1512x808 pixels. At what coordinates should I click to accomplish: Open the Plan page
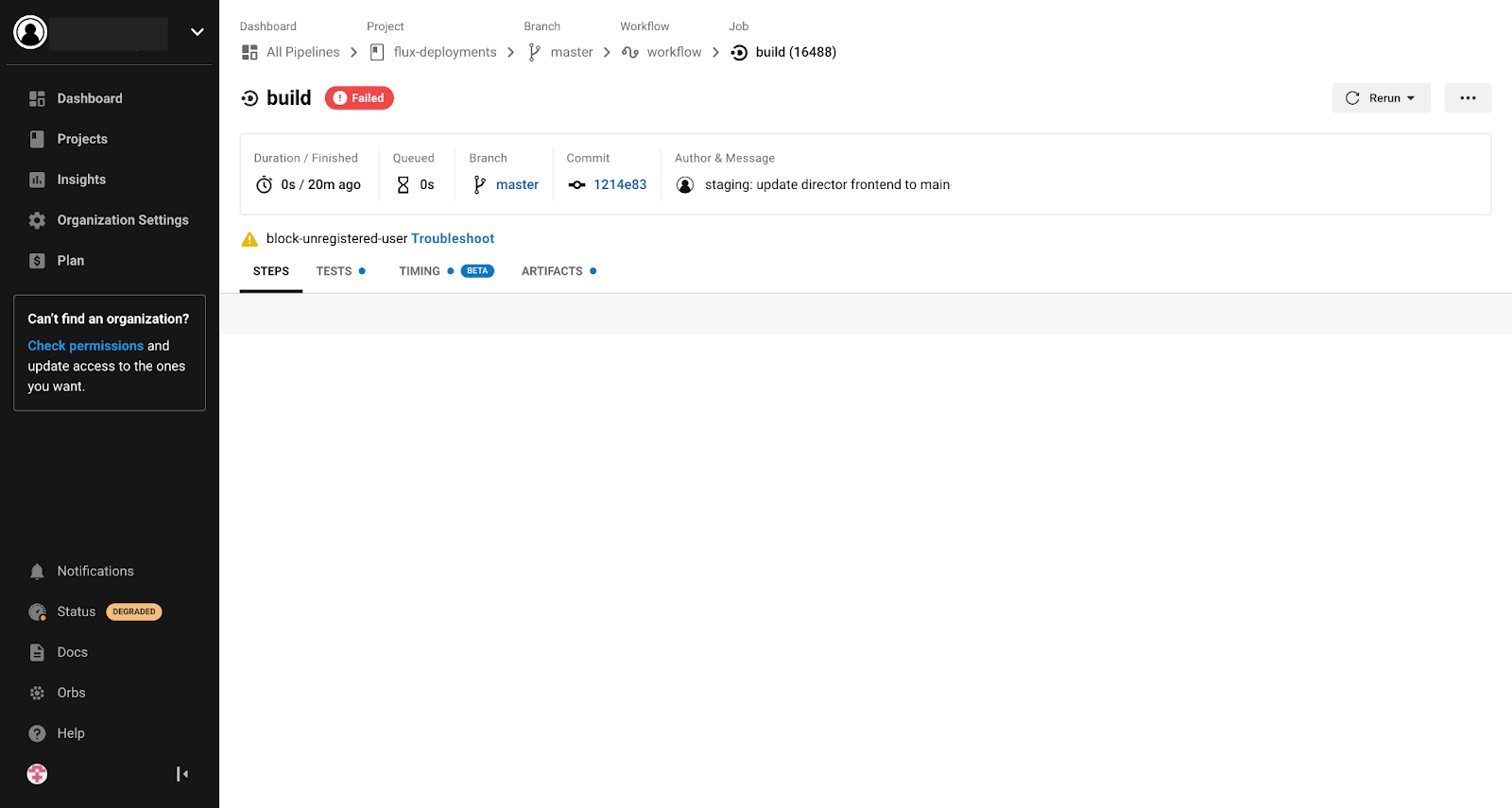tap(70, 261)
